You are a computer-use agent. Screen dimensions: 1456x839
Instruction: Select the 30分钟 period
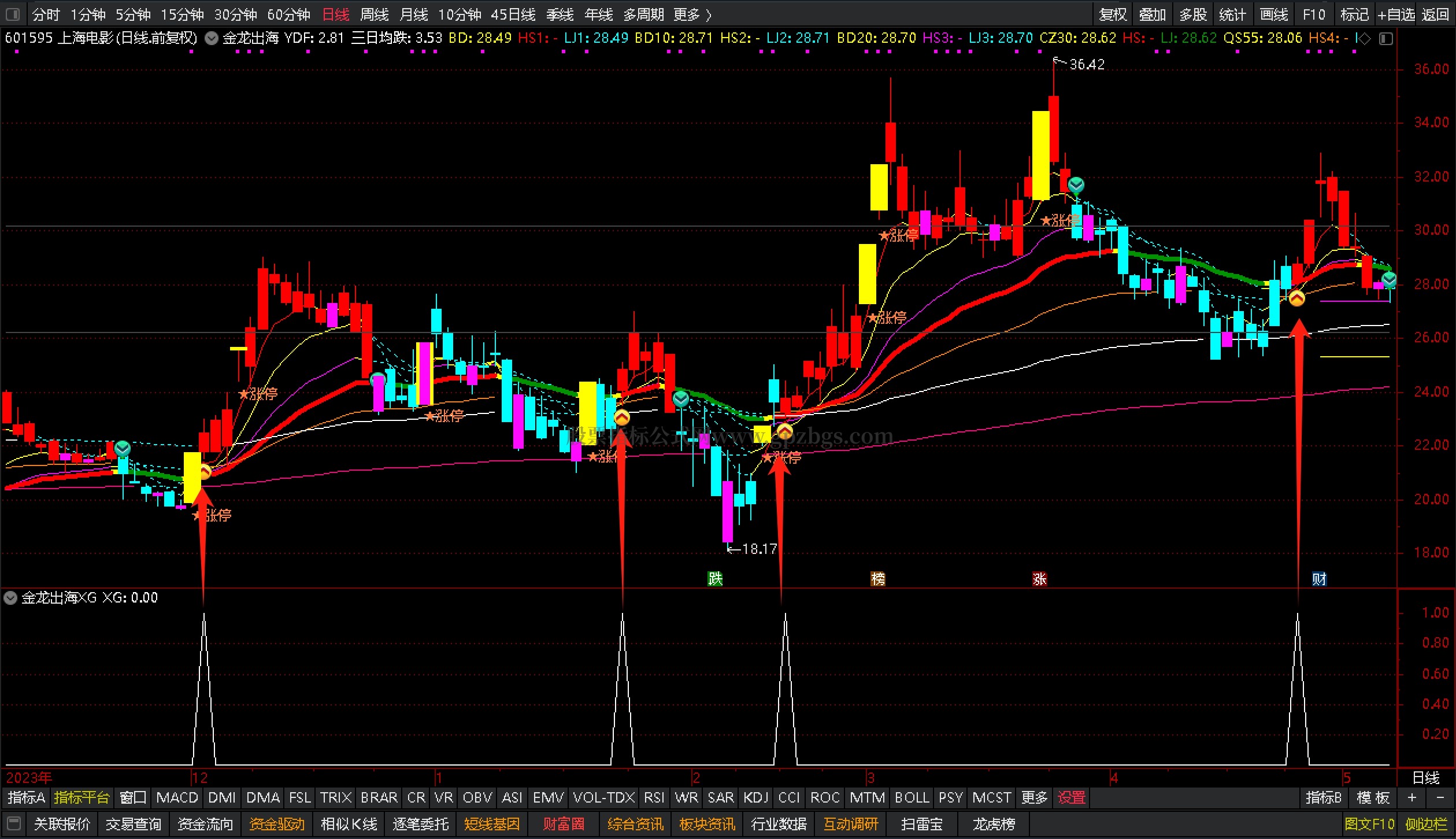coord(235,14)
